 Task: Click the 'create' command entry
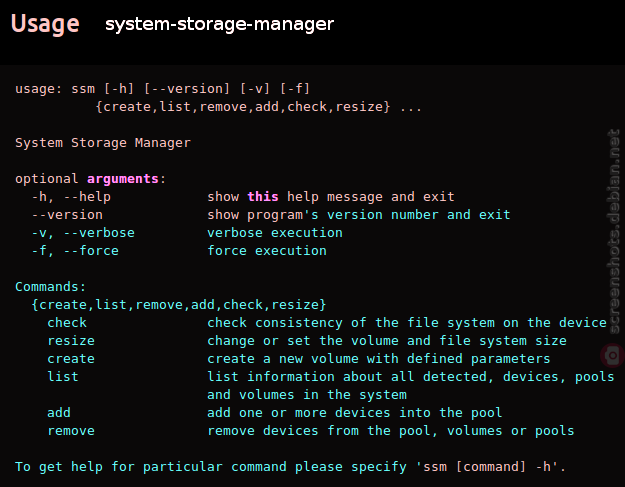71,359
